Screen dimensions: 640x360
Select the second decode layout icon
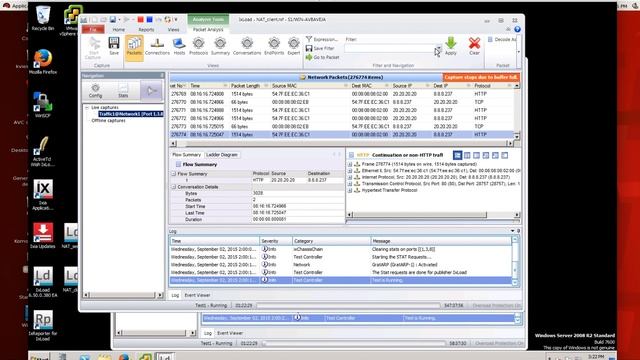tap(467, 155)
